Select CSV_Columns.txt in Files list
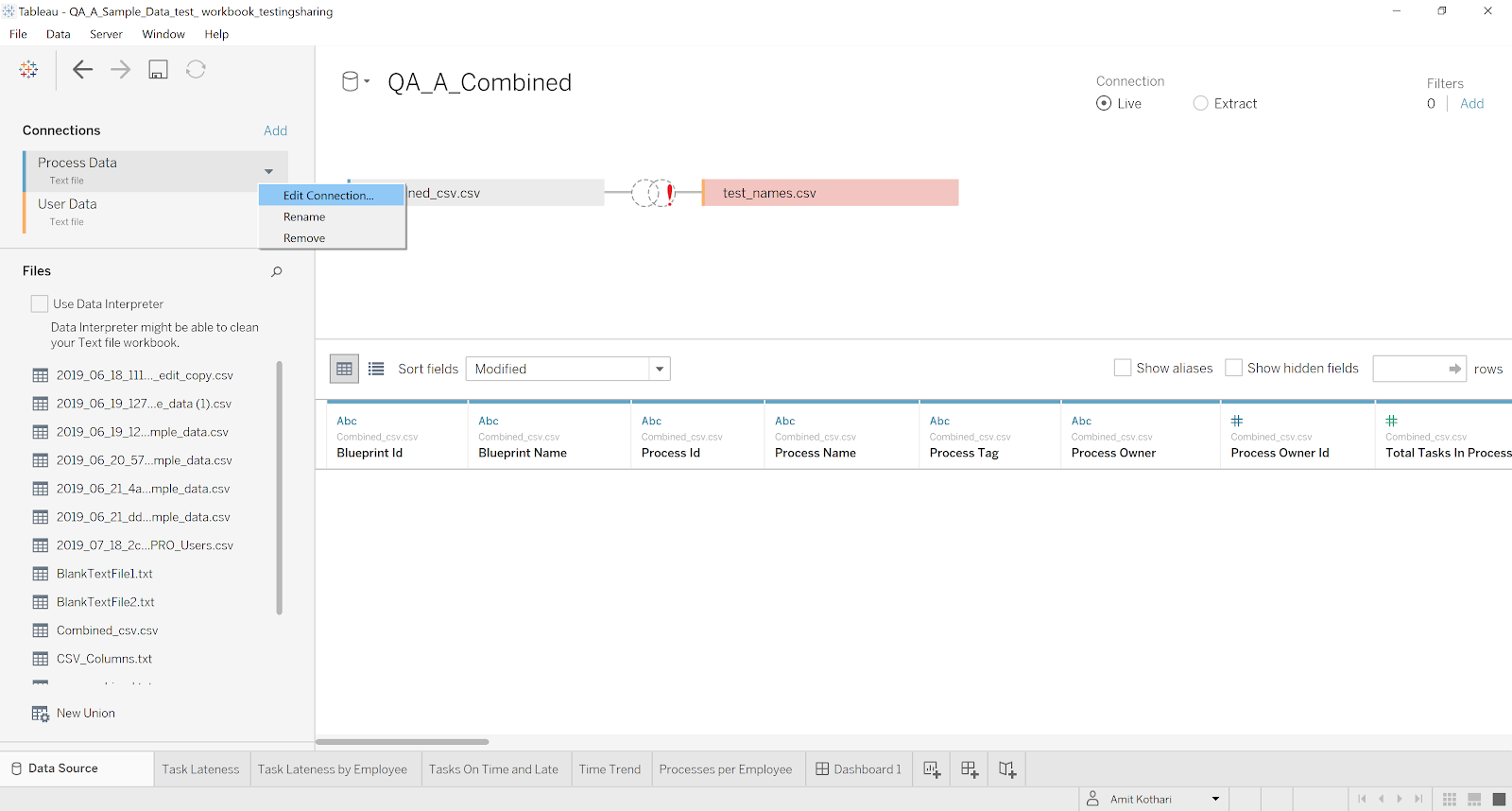This screenshot has height=811, width=1512. click(x=104, y=659)
